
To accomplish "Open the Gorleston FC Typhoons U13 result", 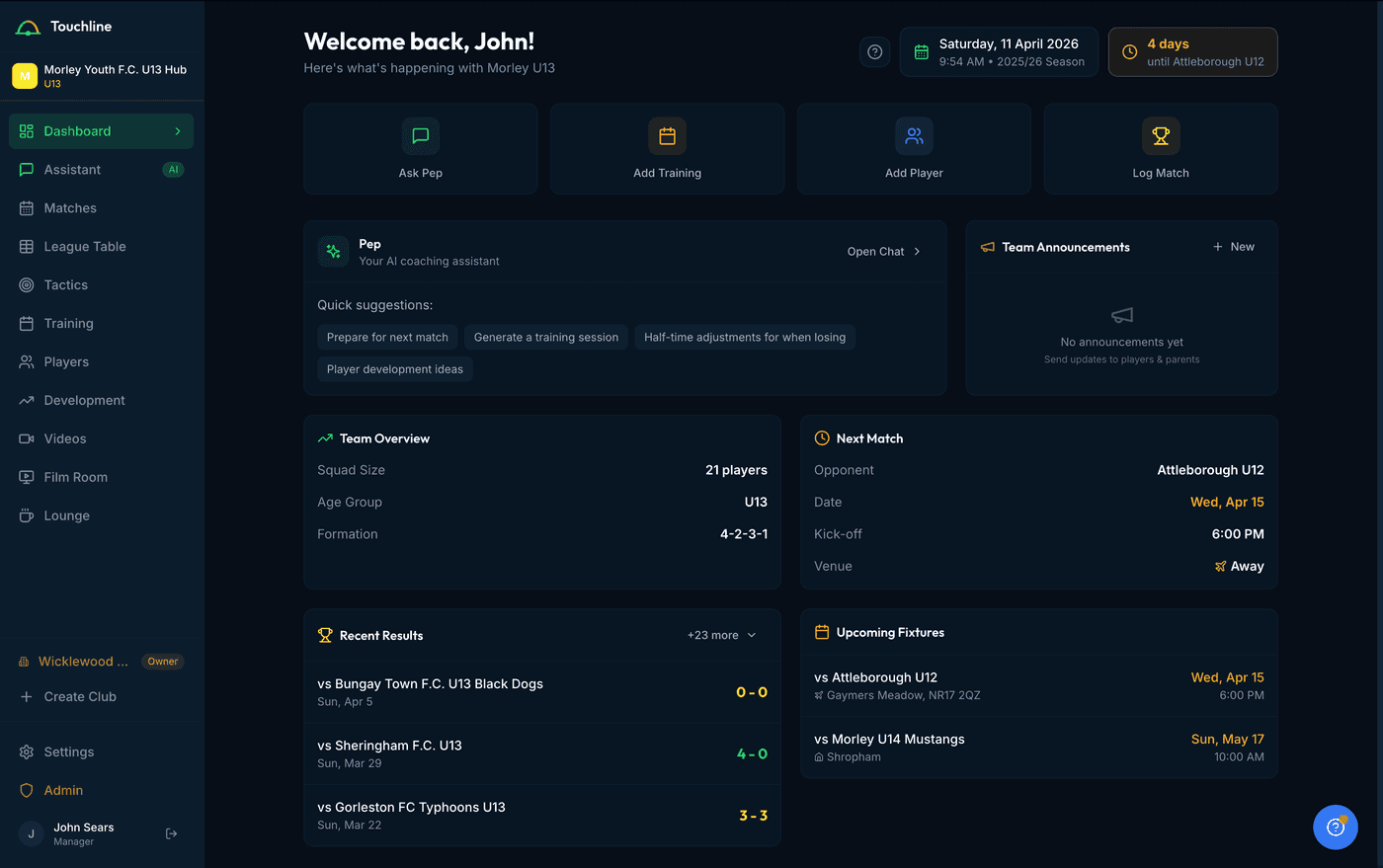I will (x=542, y=816).
